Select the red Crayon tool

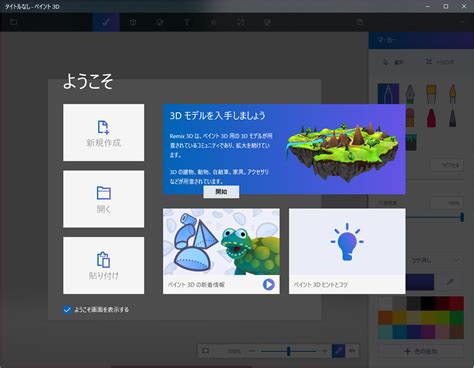click(431, 117)
